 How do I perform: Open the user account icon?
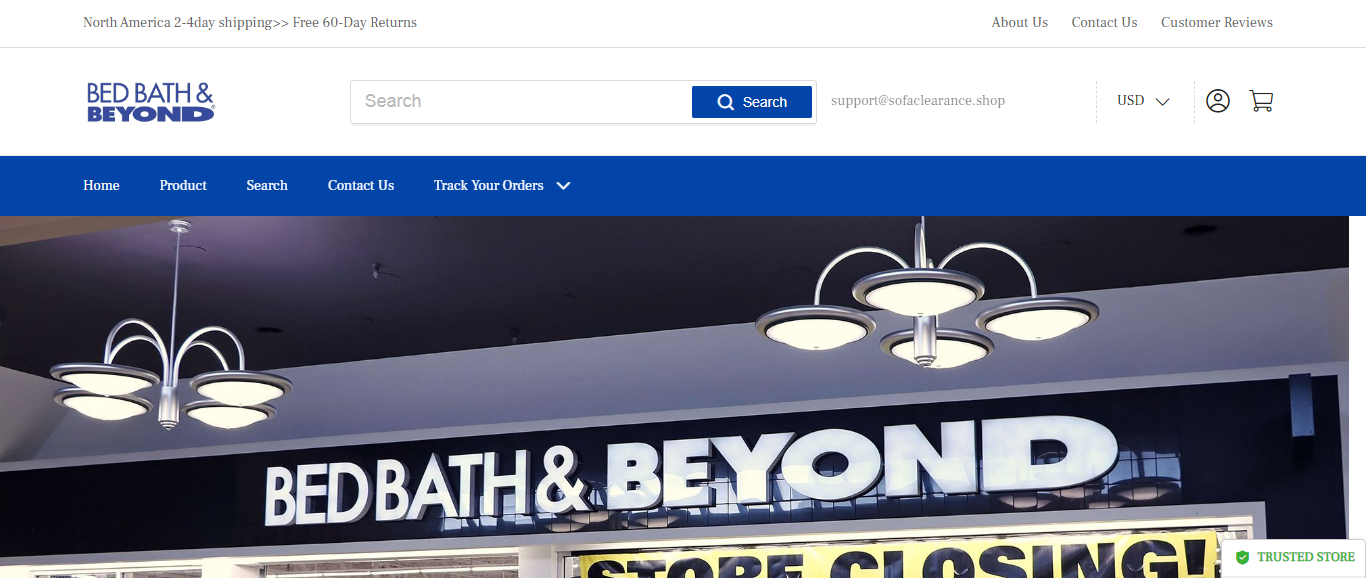1217,101
